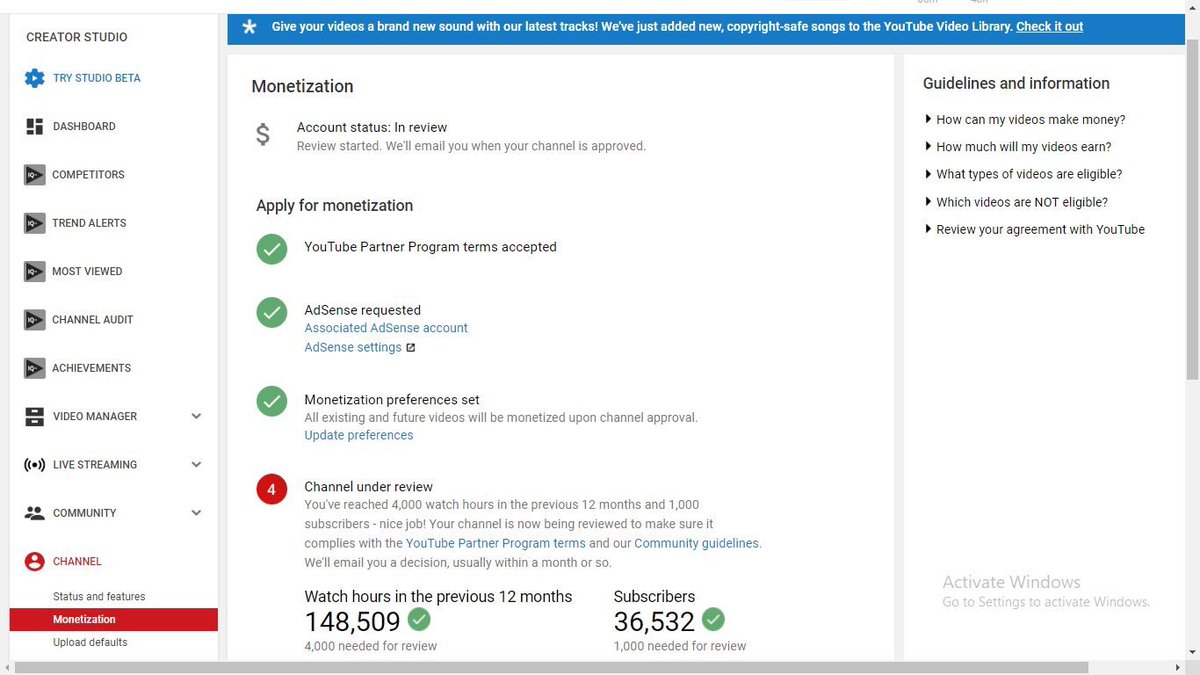Click the Competitors sidebar icon
The width and height of the screenshot is (1200, 675).
point(35,175)
